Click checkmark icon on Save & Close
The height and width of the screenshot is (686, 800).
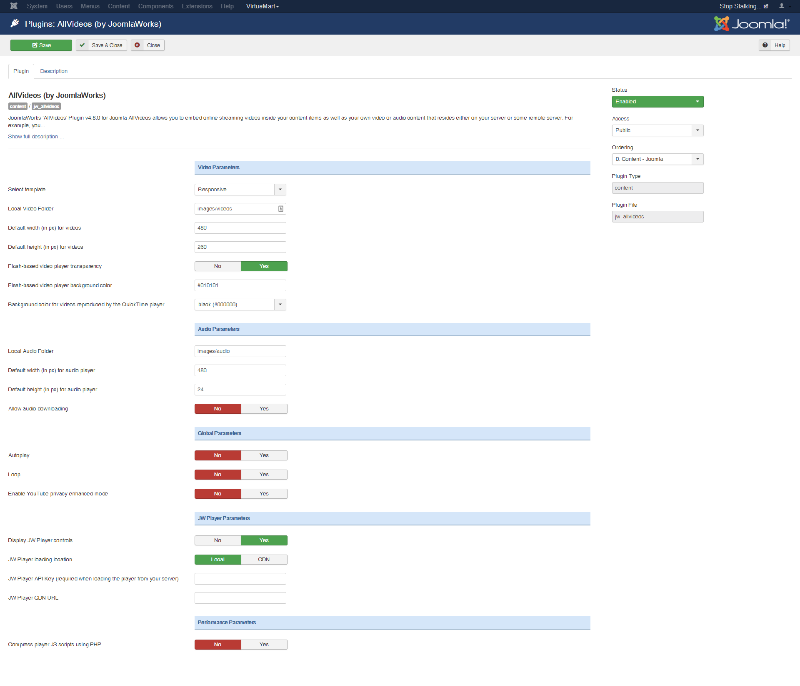tap(82, 45)
